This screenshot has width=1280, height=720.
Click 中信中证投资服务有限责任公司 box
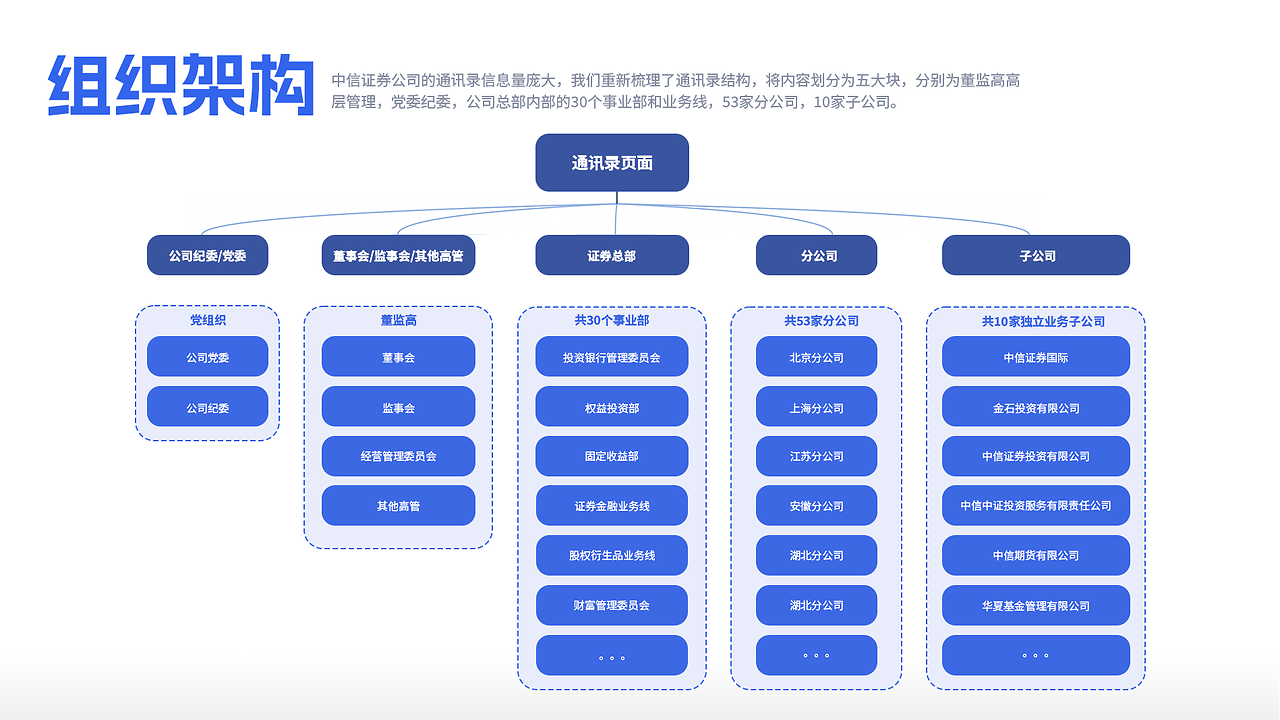click(x=1036, y=506)
